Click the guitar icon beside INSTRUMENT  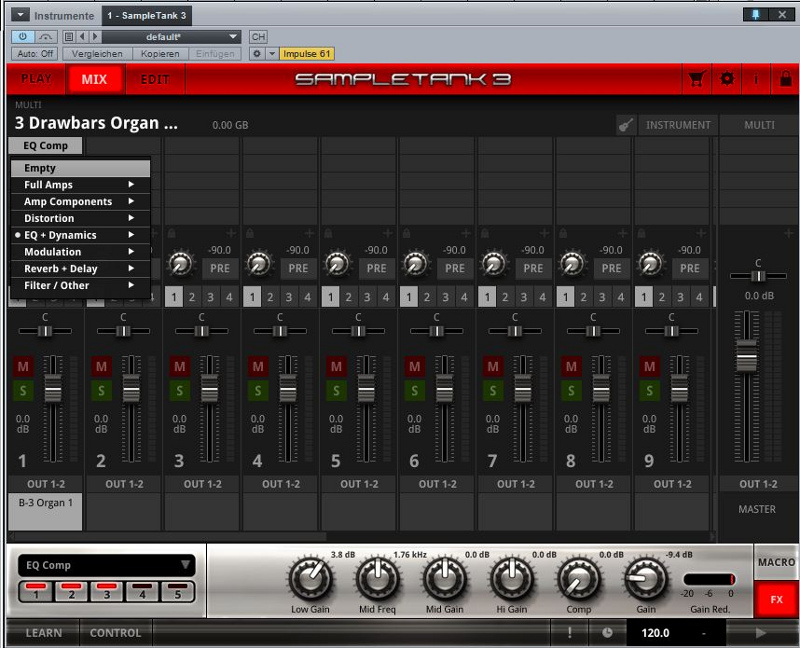[x=626, y=125]
